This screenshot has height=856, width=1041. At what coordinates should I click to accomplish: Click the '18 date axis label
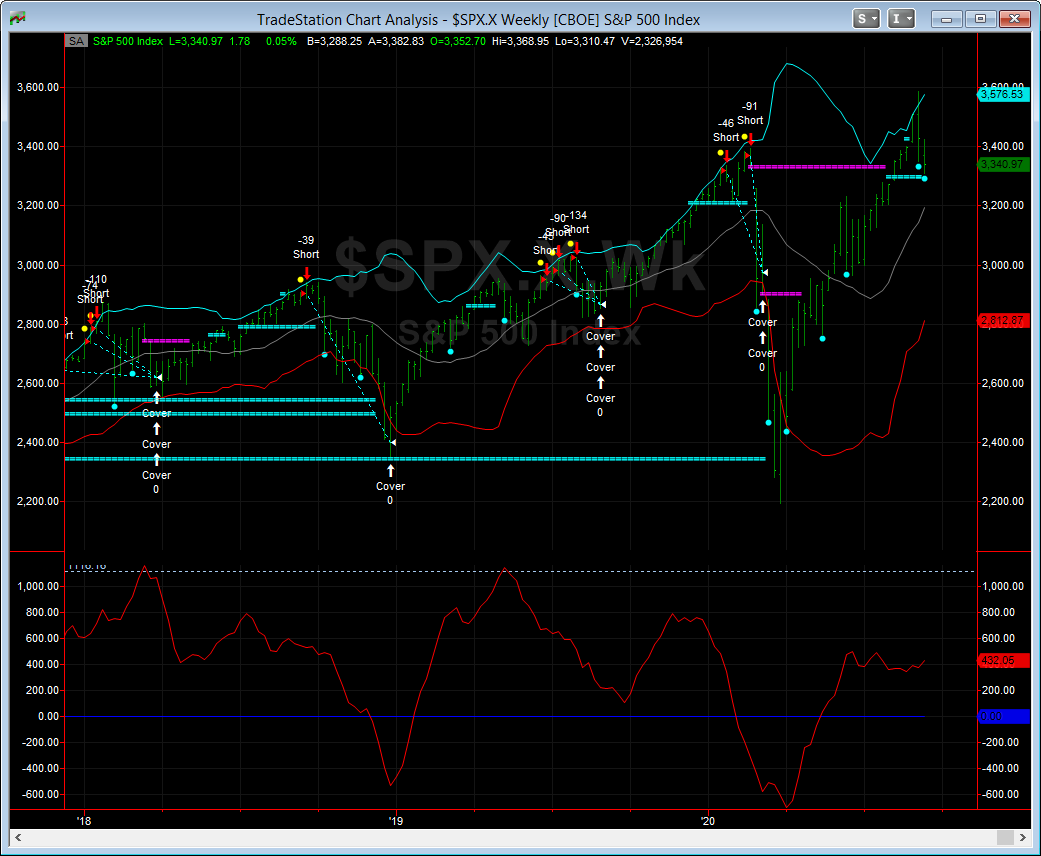pyautogui.click(x=84, y=821)
